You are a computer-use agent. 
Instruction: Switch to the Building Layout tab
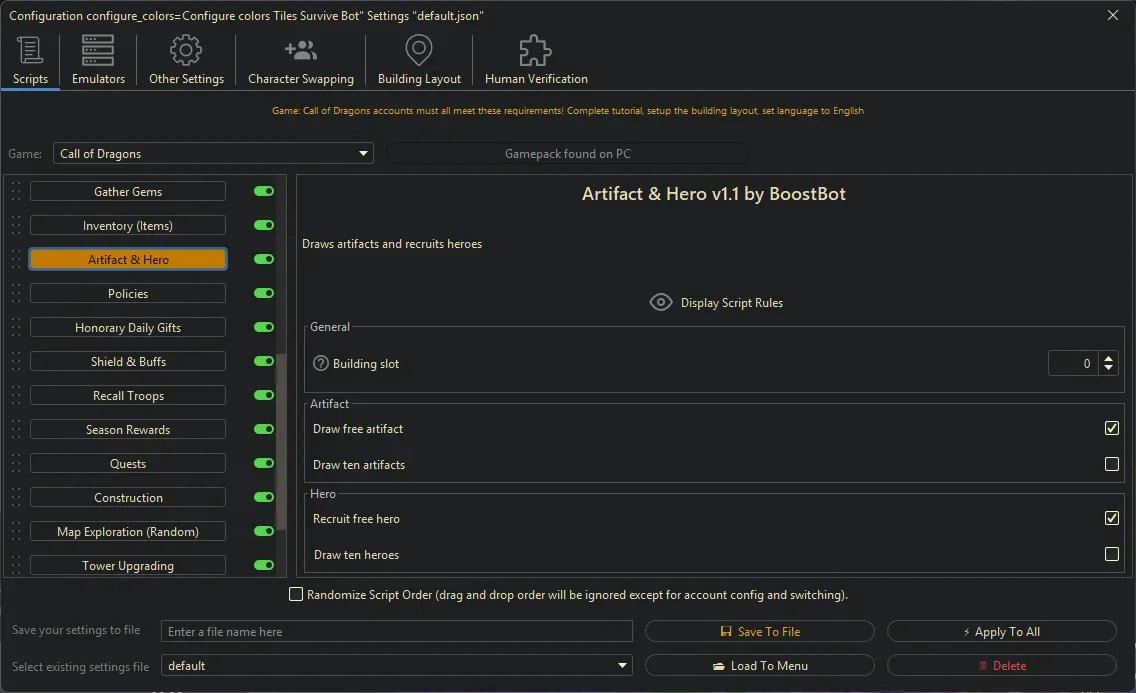coord(418,60)
